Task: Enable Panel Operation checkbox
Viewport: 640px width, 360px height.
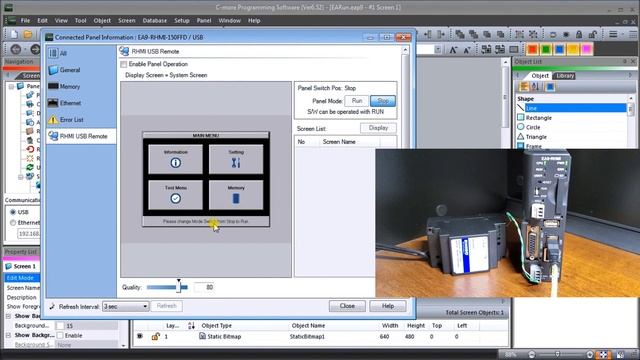Action: pos(123,64)
